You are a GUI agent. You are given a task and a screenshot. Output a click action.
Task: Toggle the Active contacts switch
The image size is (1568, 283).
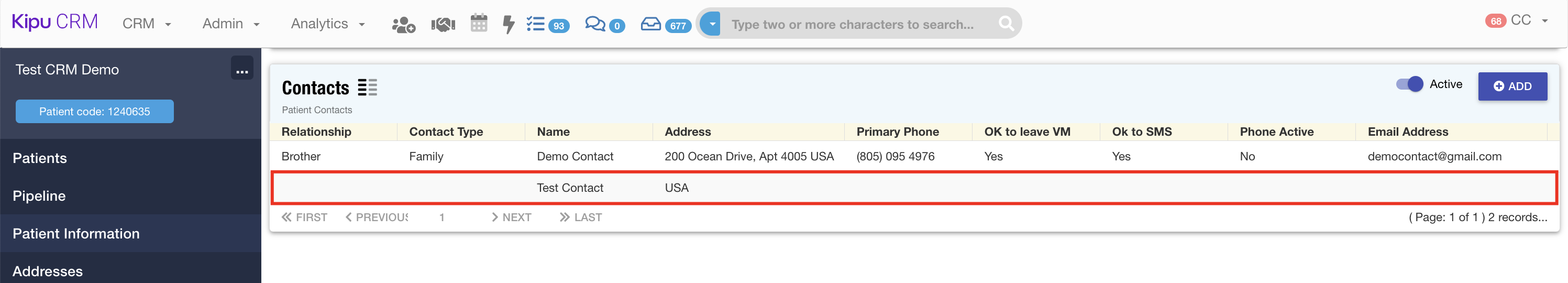coord(1409,84)
